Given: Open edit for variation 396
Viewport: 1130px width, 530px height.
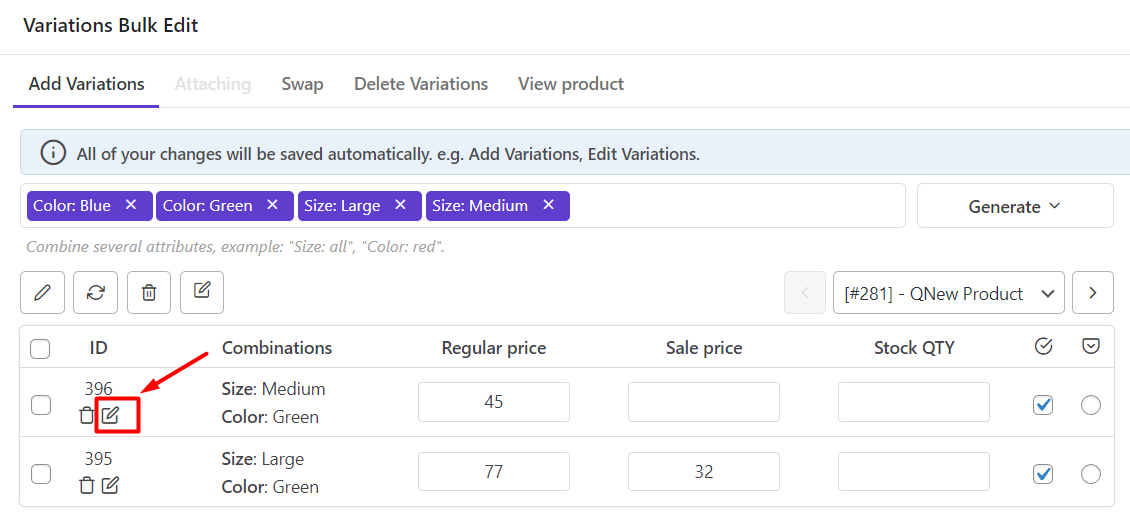Looking at the screenshot, I should (x=111, y=415).
